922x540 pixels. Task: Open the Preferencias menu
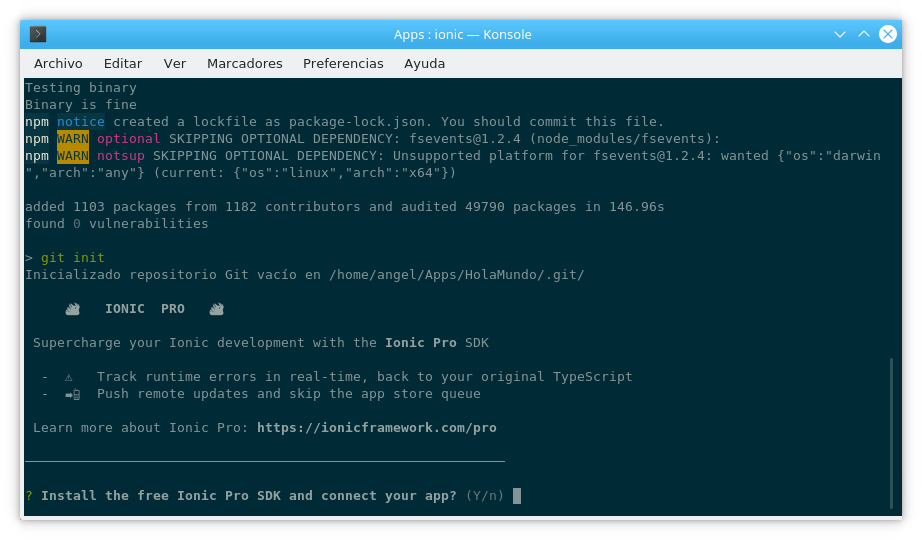coord(343,64)
